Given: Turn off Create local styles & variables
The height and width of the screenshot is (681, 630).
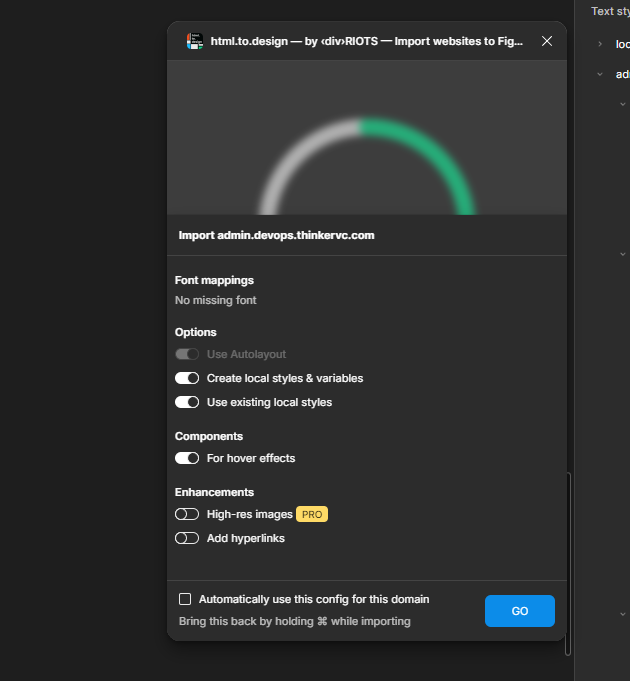Looking at the screenshot, I should (x=187, y=378).
